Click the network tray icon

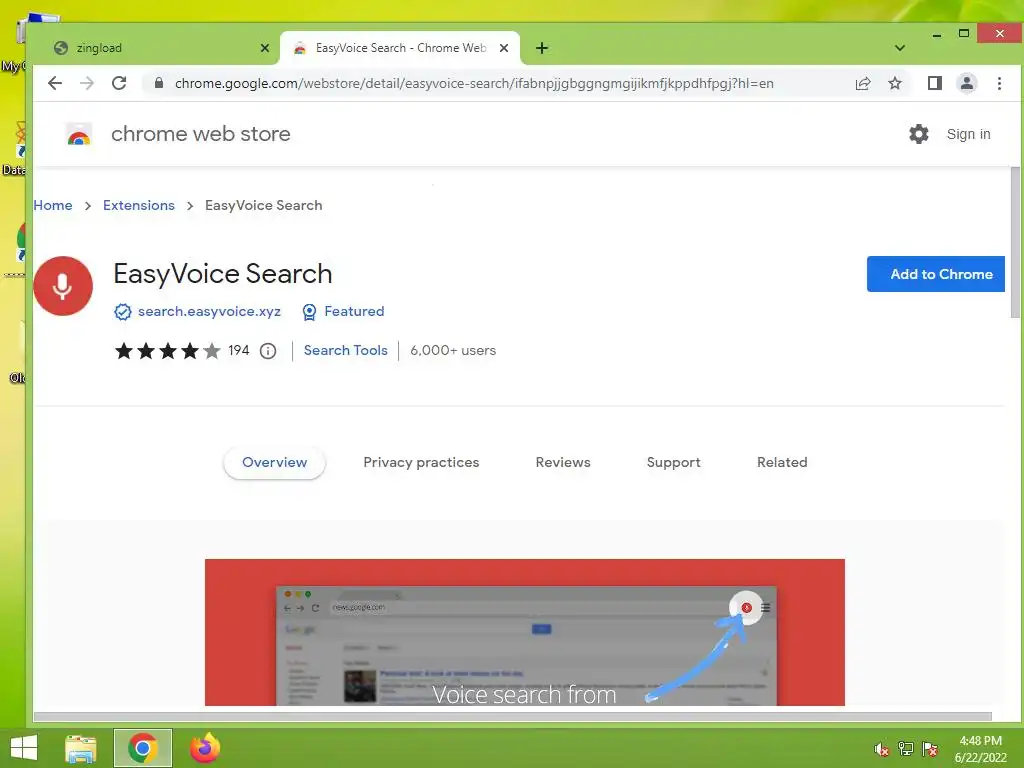click(x=906, y=748)
